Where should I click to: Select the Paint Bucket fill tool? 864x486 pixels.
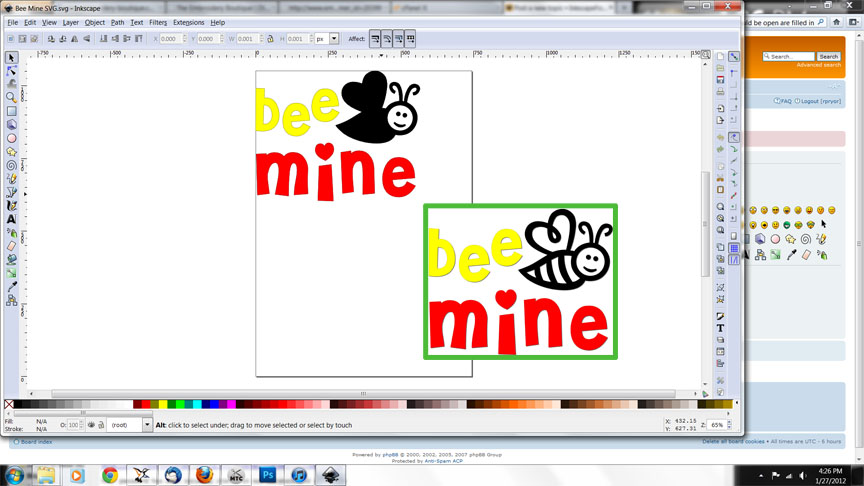tap(11, 260)
